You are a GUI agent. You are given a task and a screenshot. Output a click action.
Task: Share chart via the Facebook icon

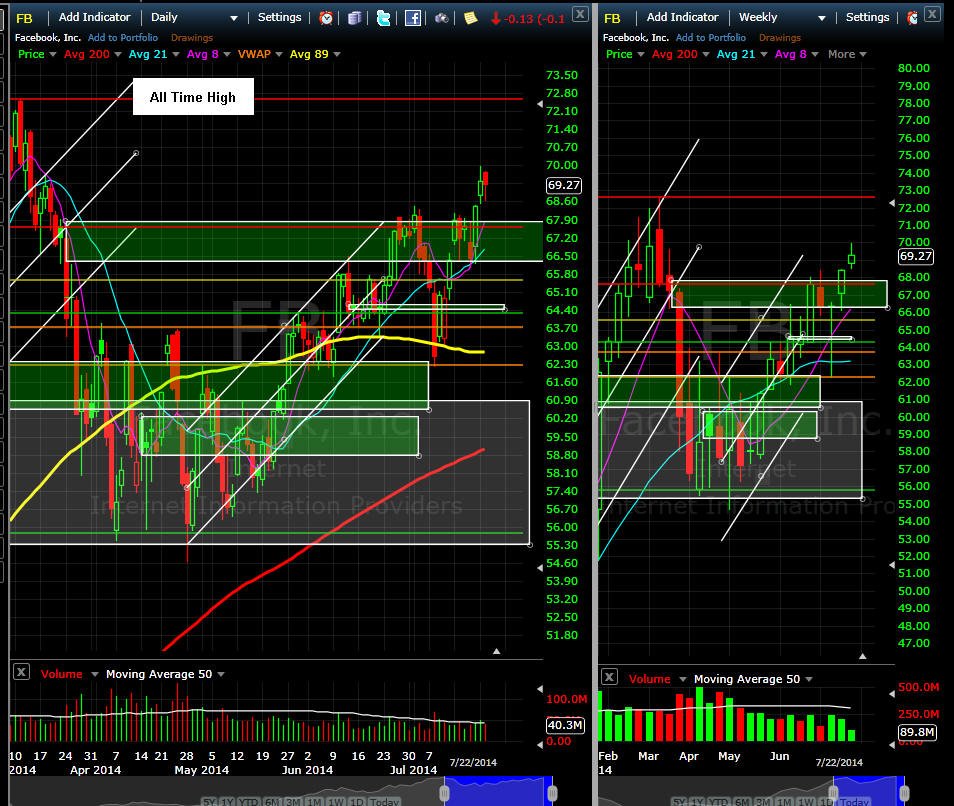click(413, 18)
